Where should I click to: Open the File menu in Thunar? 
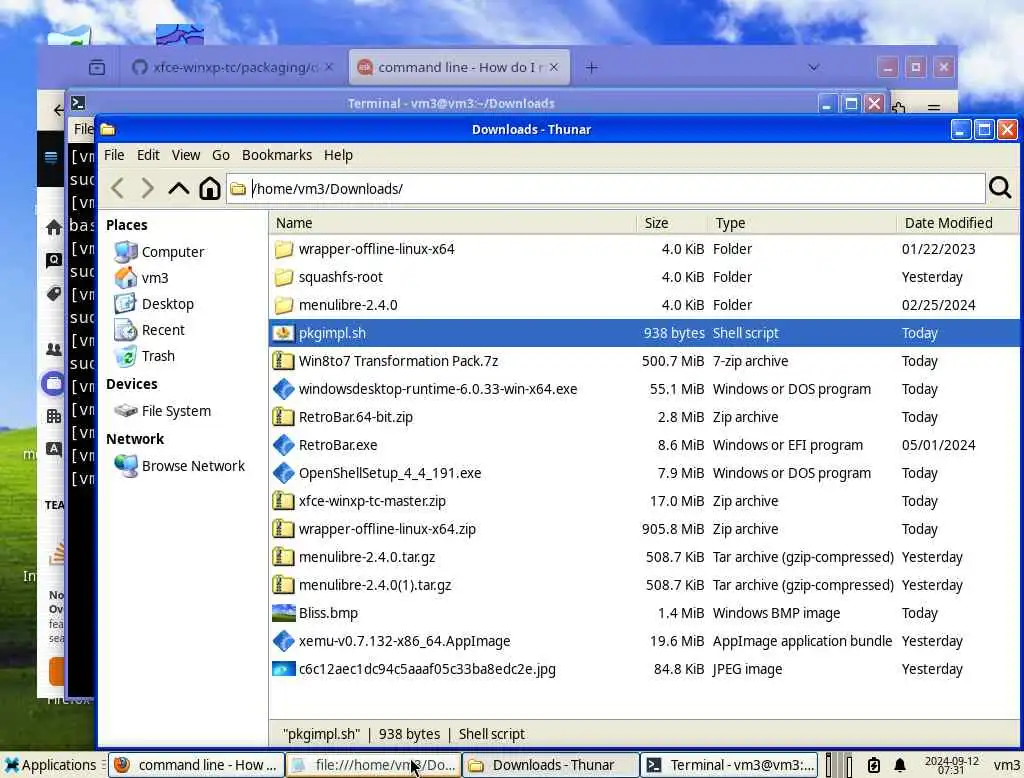114,155
